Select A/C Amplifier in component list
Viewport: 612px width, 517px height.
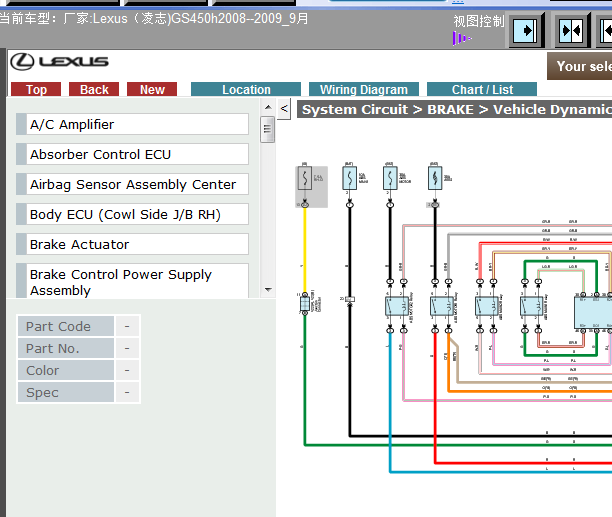(x=132, y=124)
